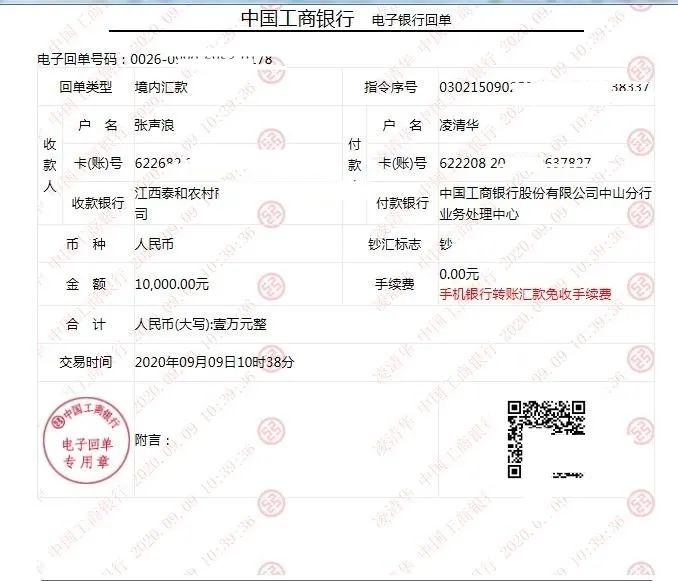
Task: Click the payee card number starting 6226
Action: tap(163, 163)
